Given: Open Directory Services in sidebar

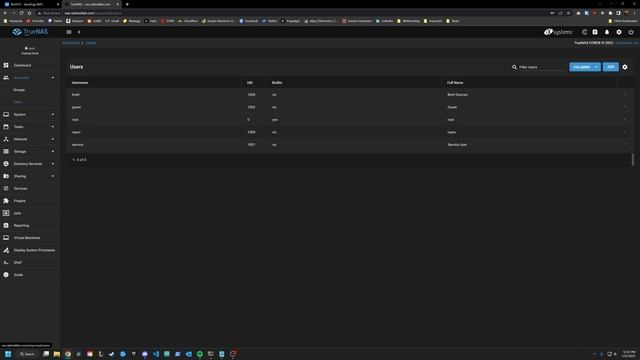Looking at the screenshot, I should coord(28,164).
